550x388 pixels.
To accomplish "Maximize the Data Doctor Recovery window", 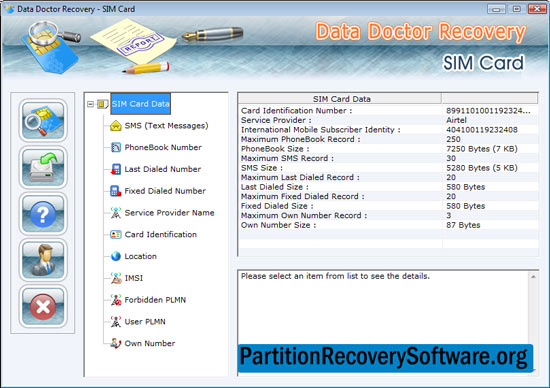I will click(x=516, y=9).
